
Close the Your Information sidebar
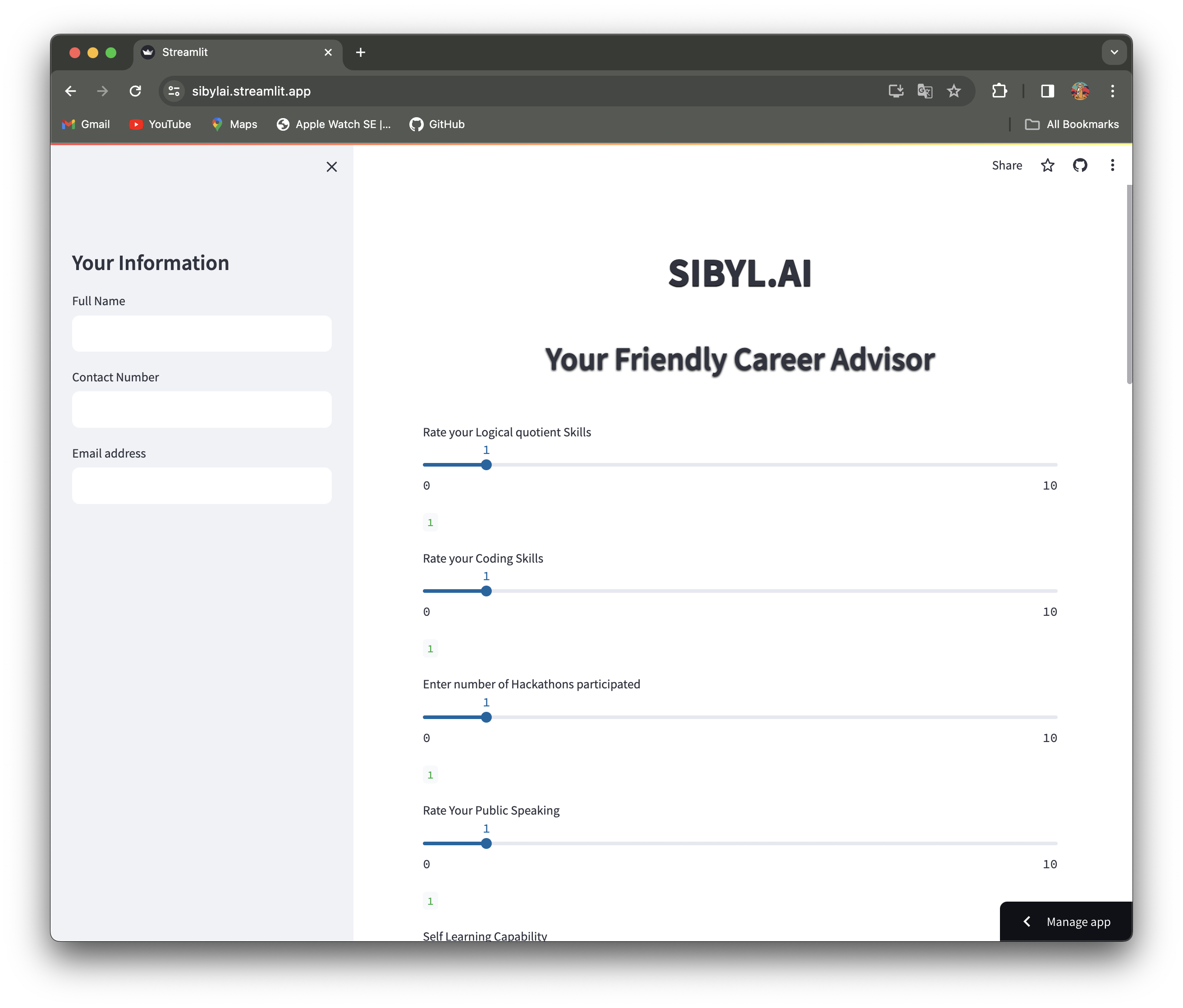[x=331, y=167]
